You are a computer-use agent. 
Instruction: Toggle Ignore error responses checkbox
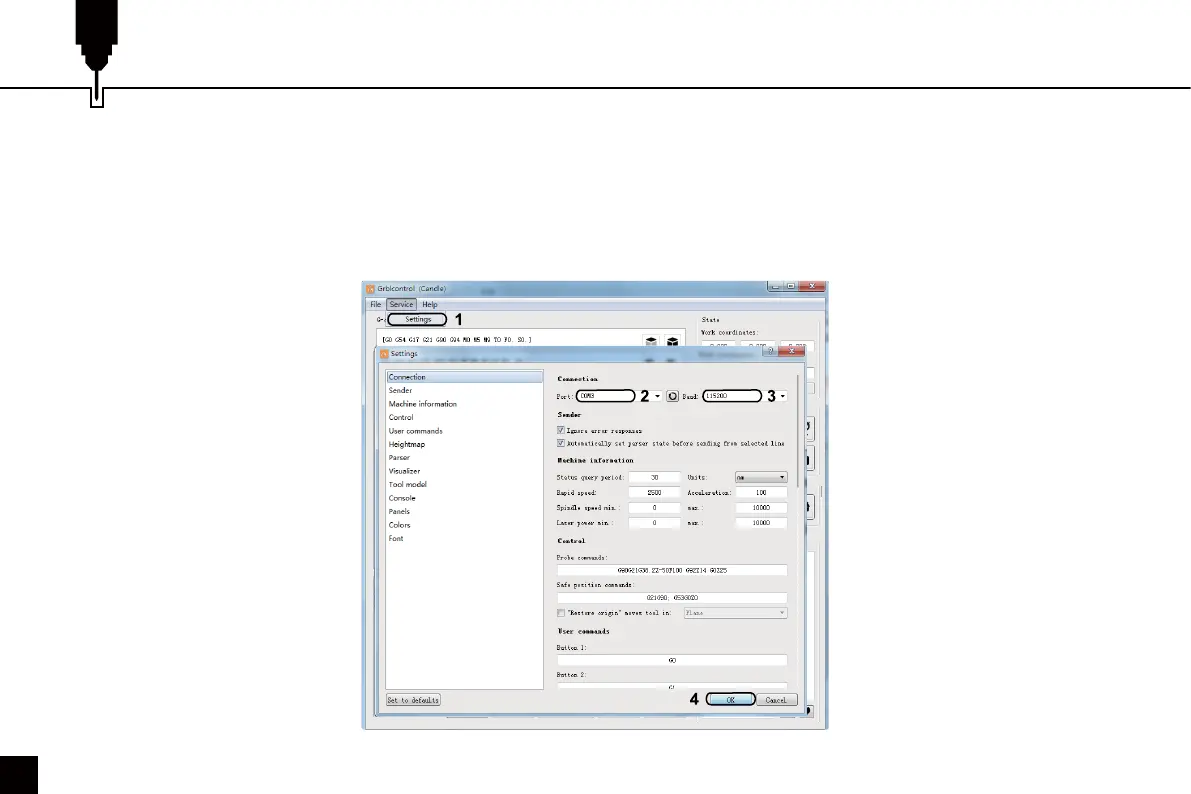[561, 430]
